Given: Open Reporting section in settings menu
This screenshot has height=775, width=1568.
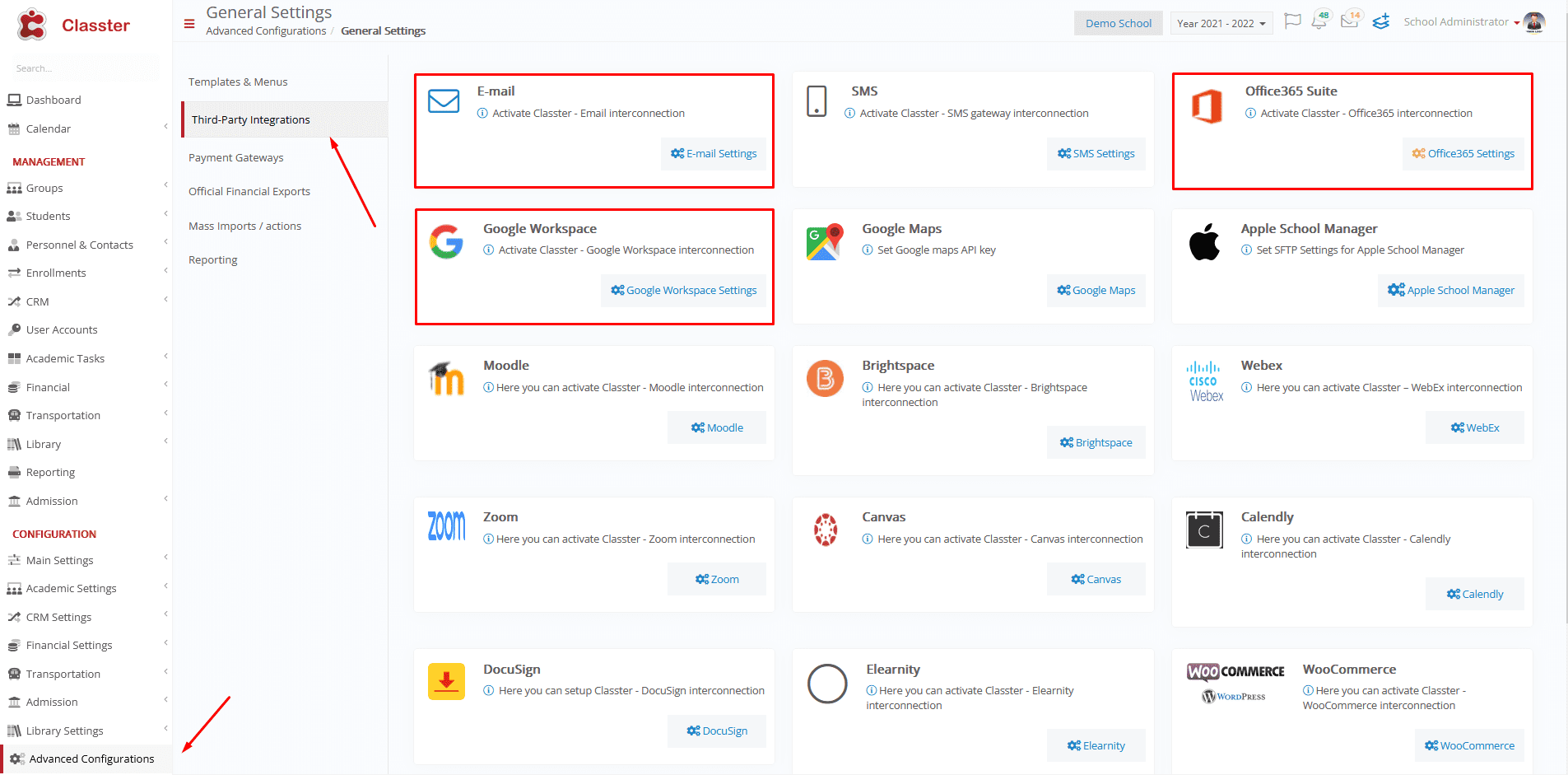Looking at the screenshot, I should pos(212,259).
